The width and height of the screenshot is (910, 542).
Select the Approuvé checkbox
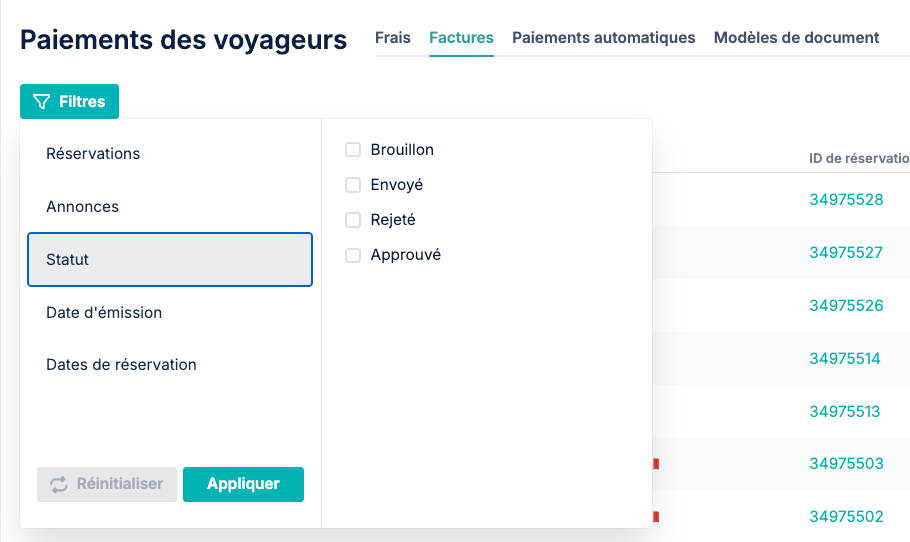(x=353, y=255)
